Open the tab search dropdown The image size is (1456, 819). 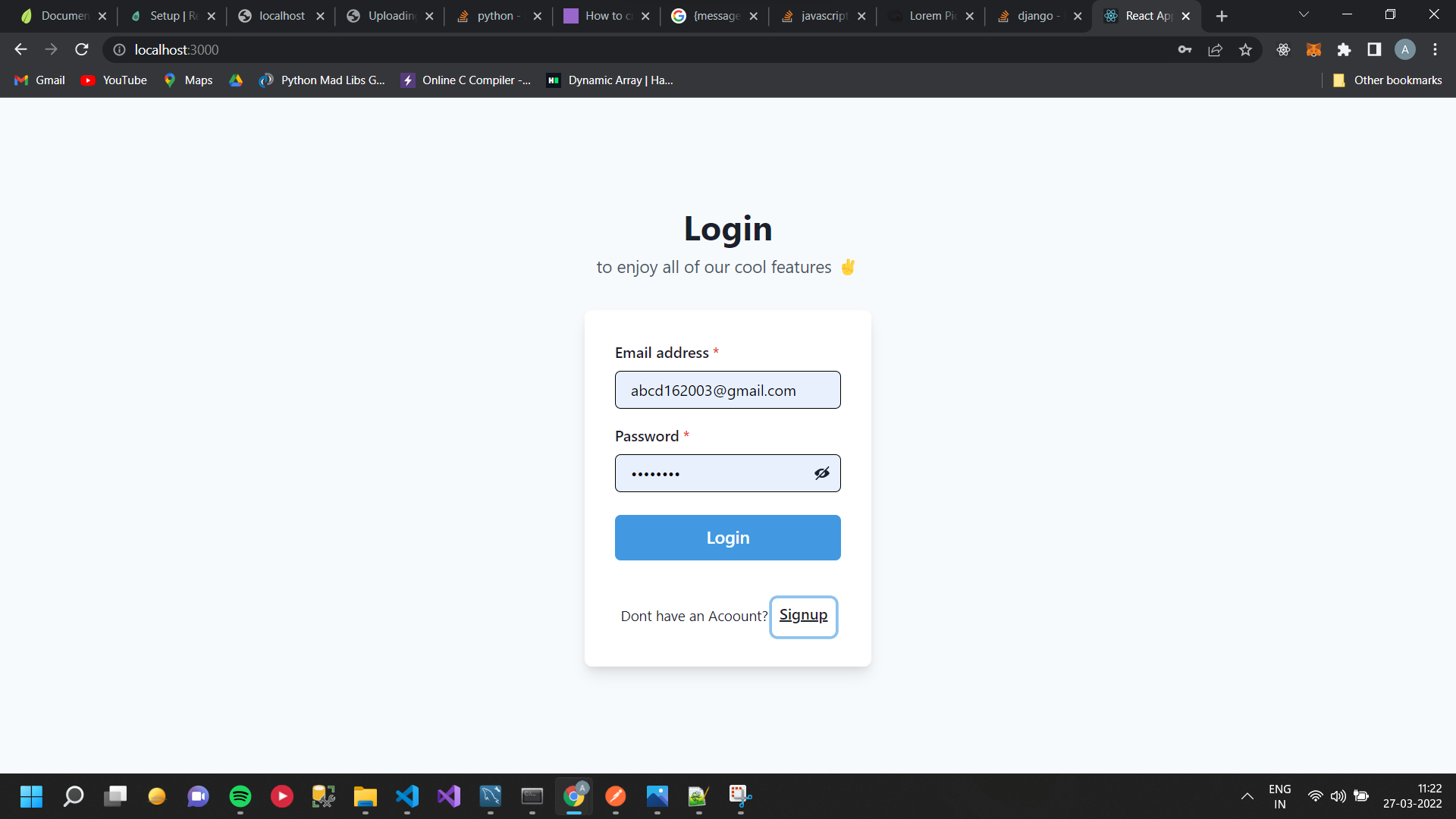[x=1304, y=15]
